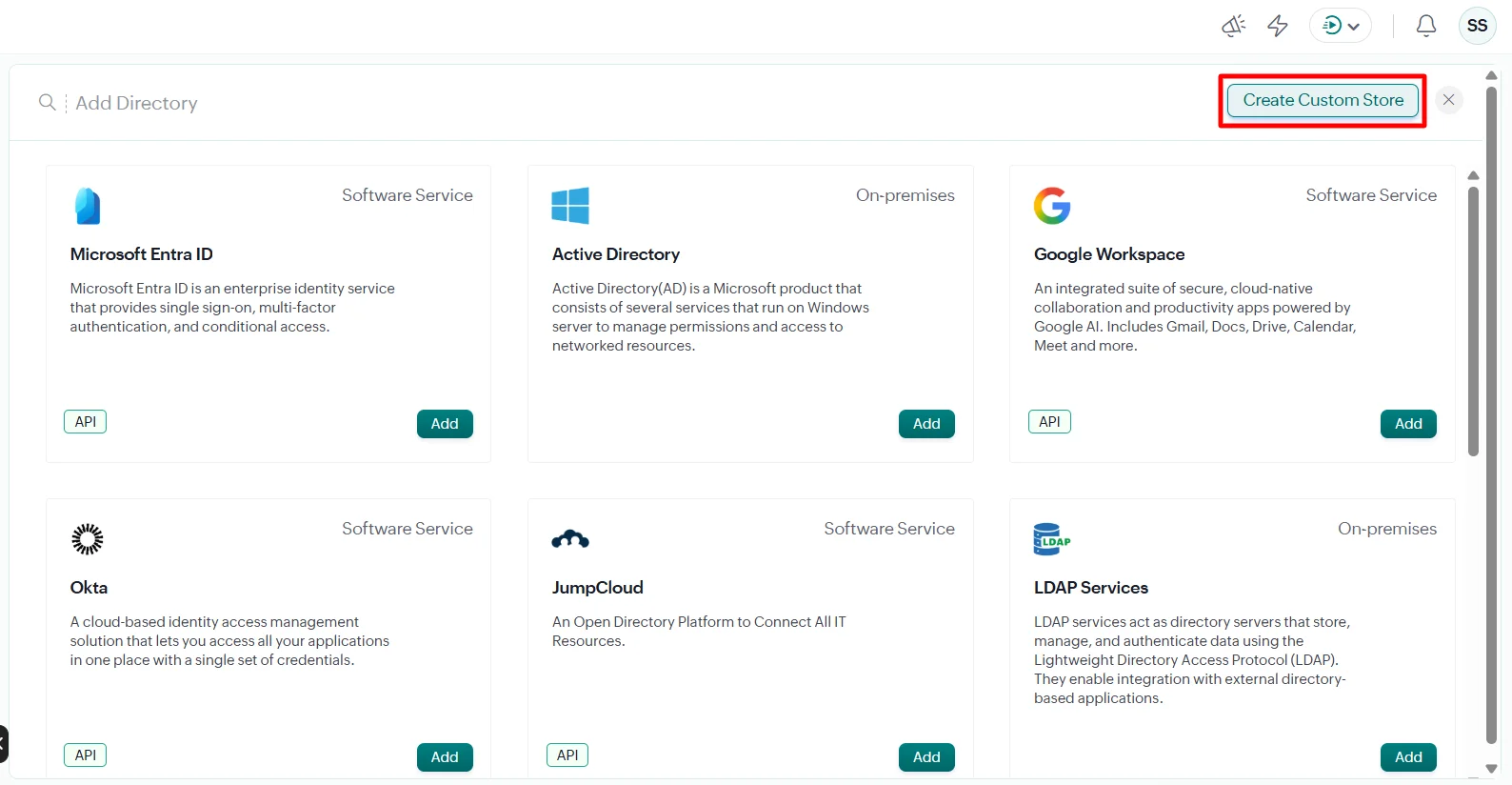1512x785 pixels.
Task: Add the Okta directory
Action: click(x=445, y=757)
